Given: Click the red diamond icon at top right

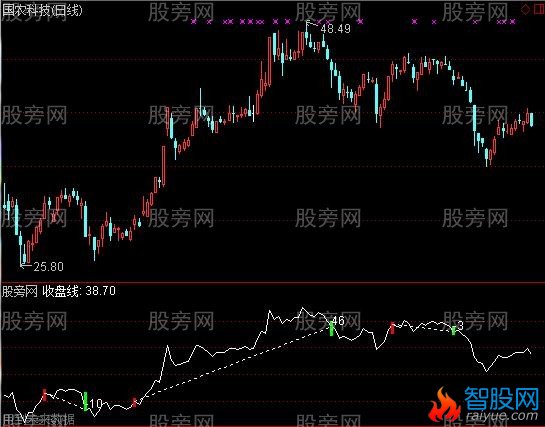Looking at the screenshot, I should pyautogui.click(x=525, y=10).
